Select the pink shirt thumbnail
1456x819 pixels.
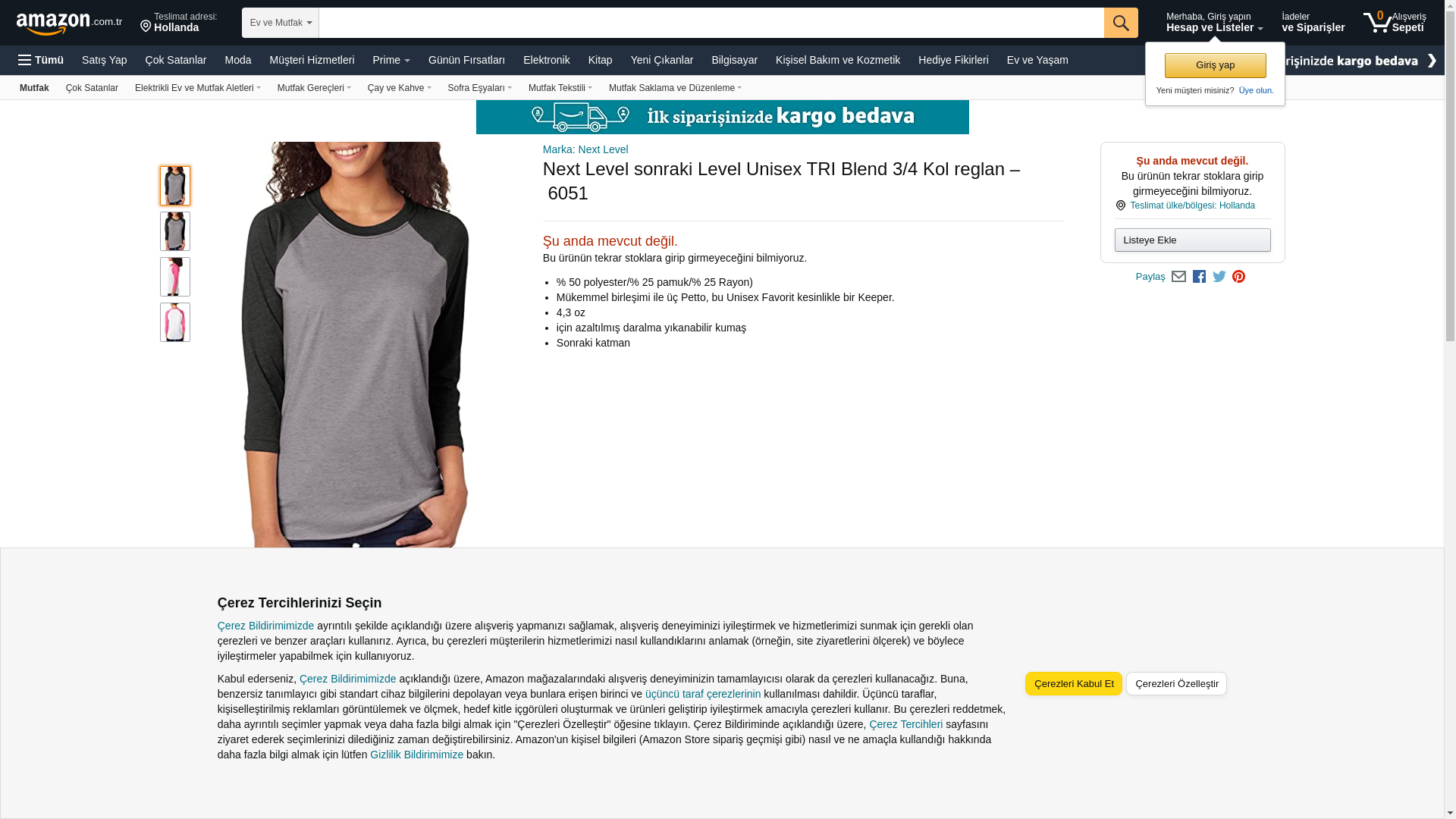175,277
